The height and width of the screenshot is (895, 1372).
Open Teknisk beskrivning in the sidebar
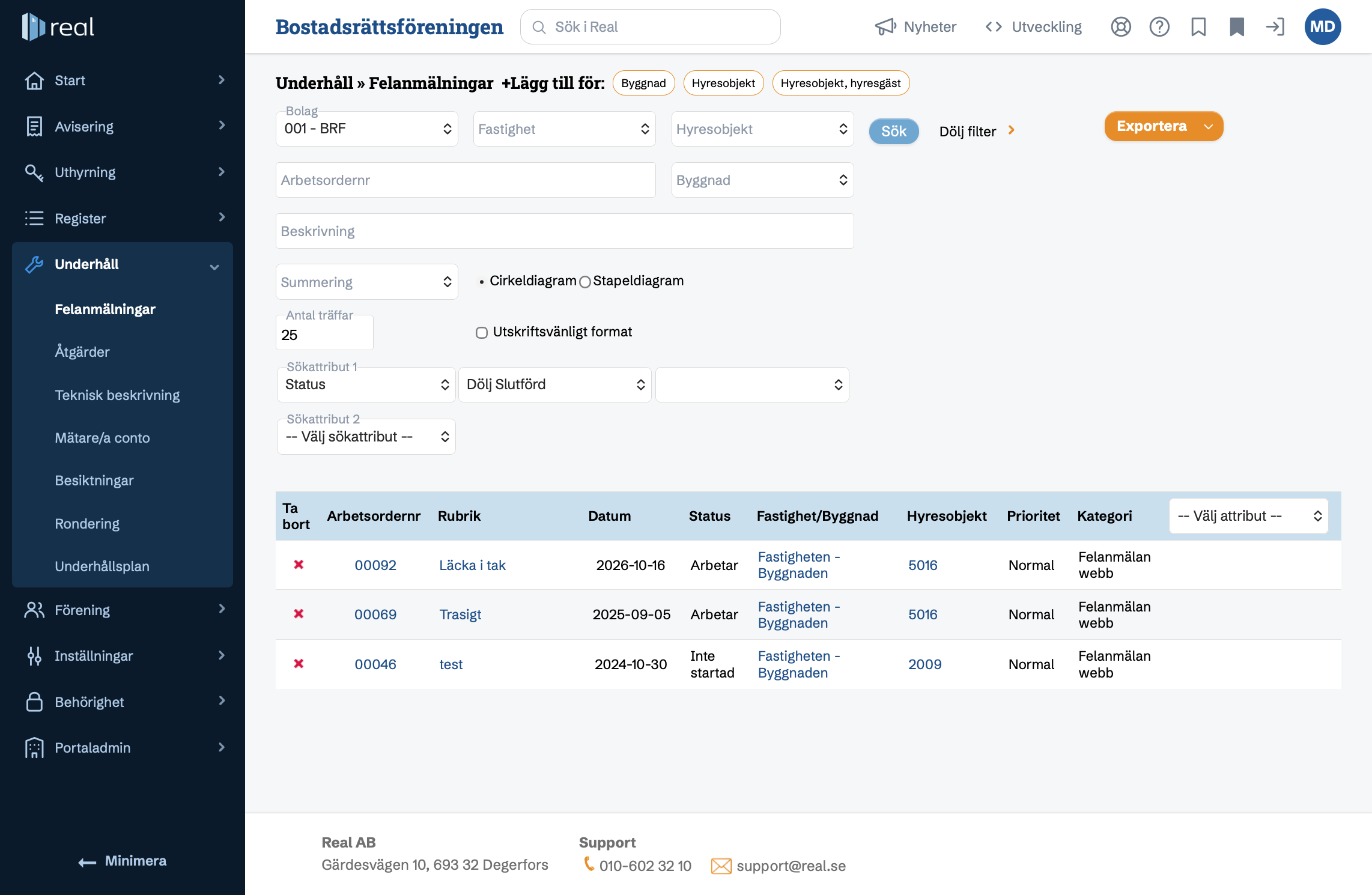click(x=117, y=395)
